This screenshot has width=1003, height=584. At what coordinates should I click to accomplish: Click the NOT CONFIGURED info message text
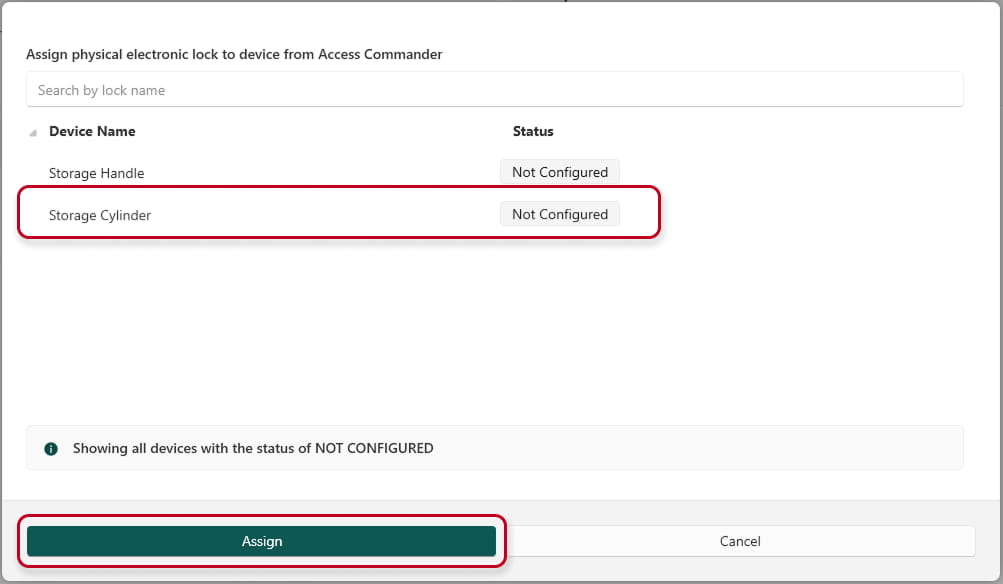(253, 448)
